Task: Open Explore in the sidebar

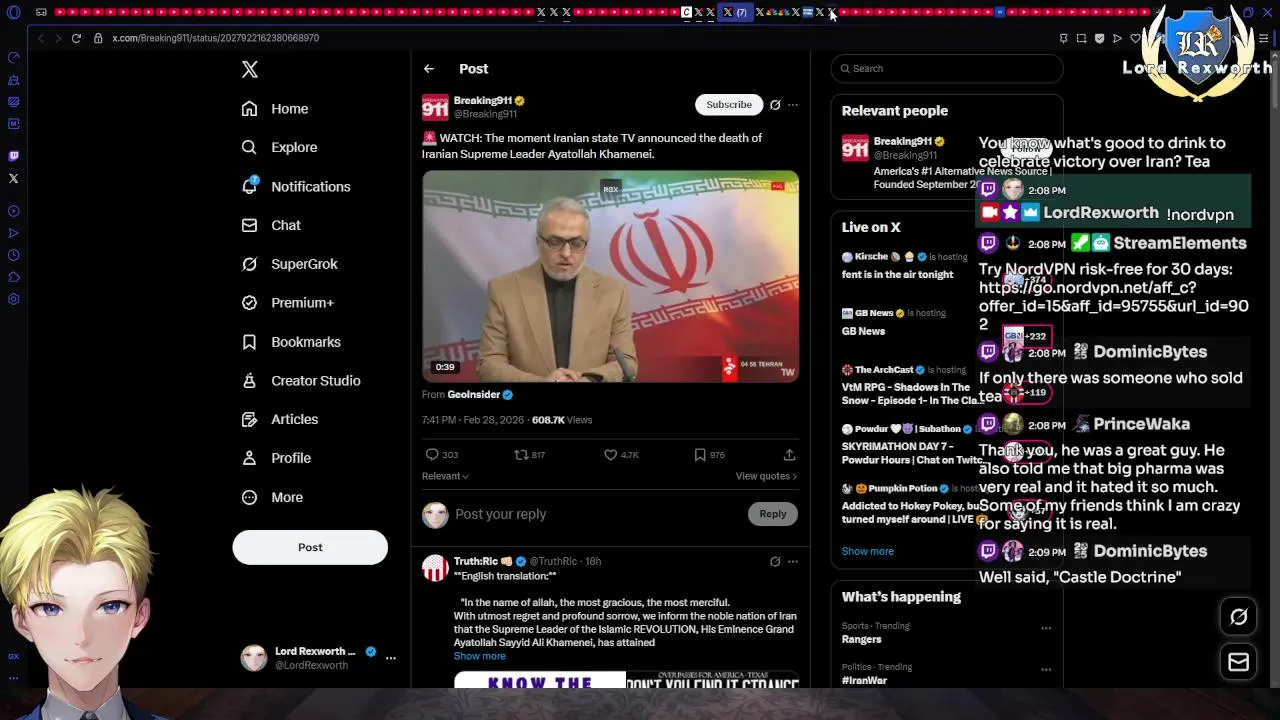Action: tap(279, 147)
